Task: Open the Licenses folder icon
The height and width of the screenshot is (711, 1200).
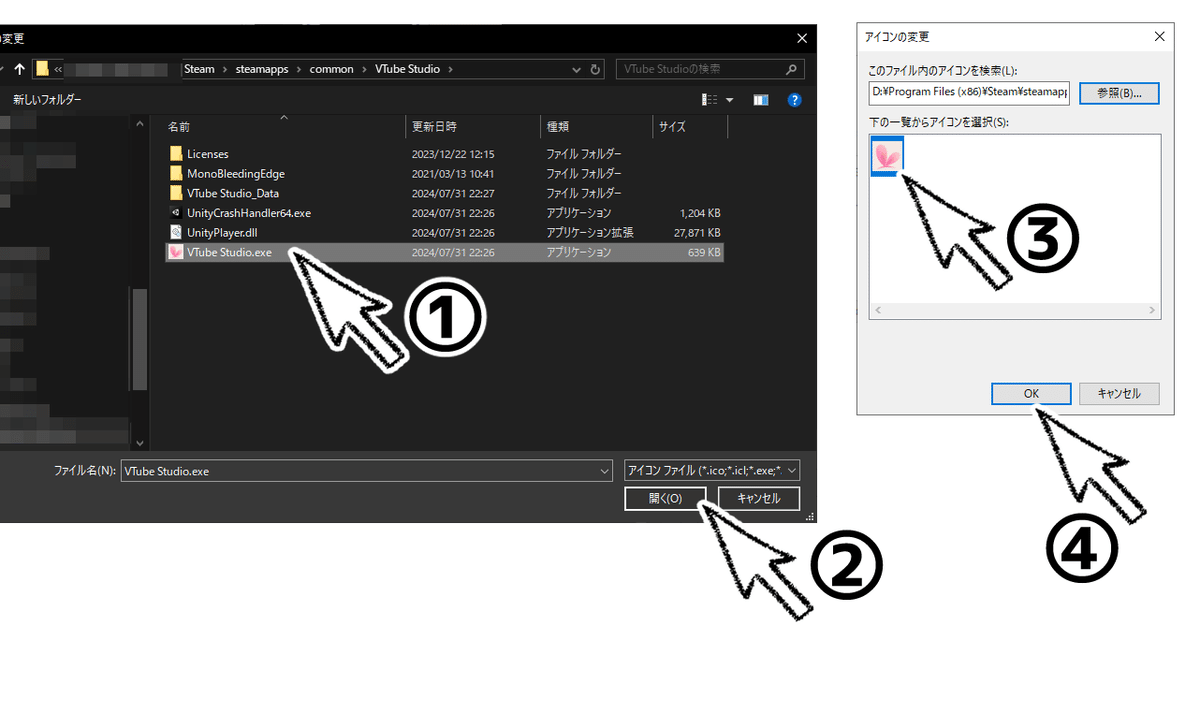Action: [x=176, y=154]
